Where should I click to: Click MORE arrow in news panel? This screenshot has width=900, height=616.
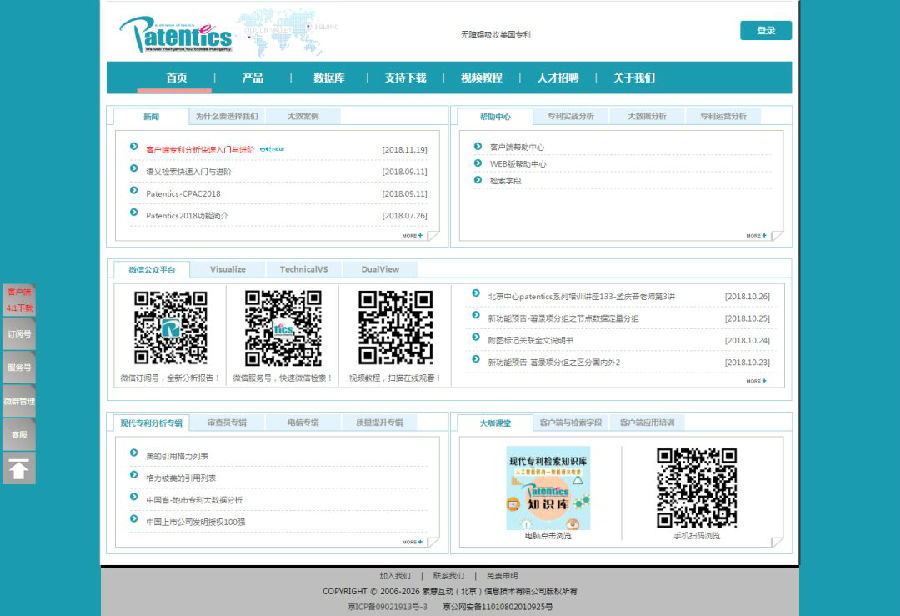[413, 236]
